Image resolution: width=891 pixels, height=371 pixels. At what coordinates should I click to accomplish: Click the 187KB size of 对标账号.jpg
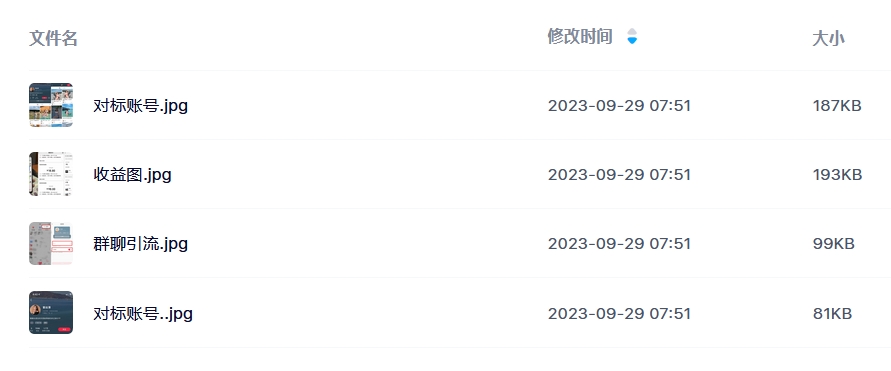click(x=837, y=106)
